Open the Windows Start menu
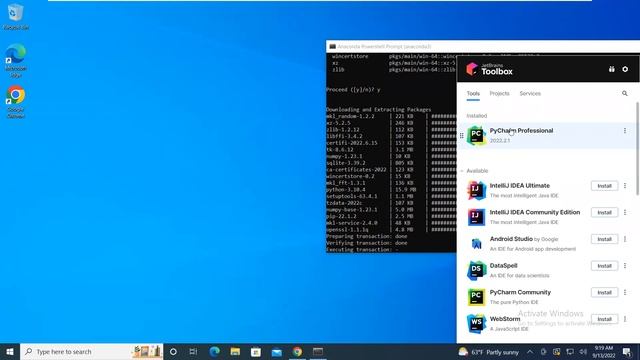Screen dimensions: 640x360 coord(10,351)
